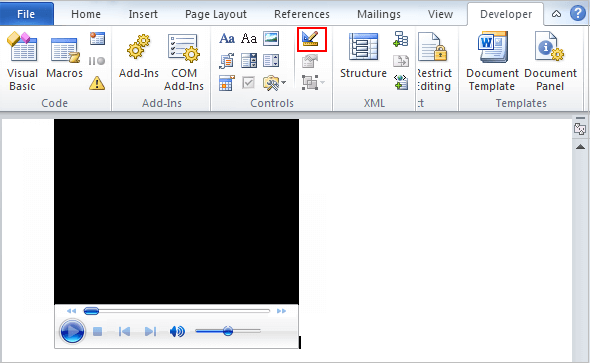The height and width of the screenshot is (363, 590).
Task: Adjust the volume slider
Action: 228,331
